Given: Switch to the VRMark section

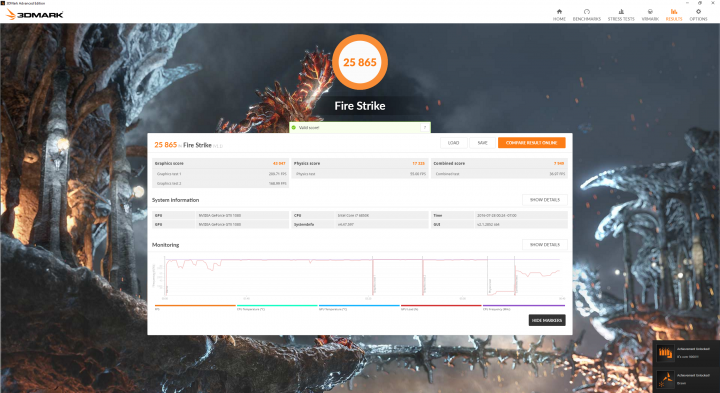Looking at the screenshot, I should (x=650, y=15).
